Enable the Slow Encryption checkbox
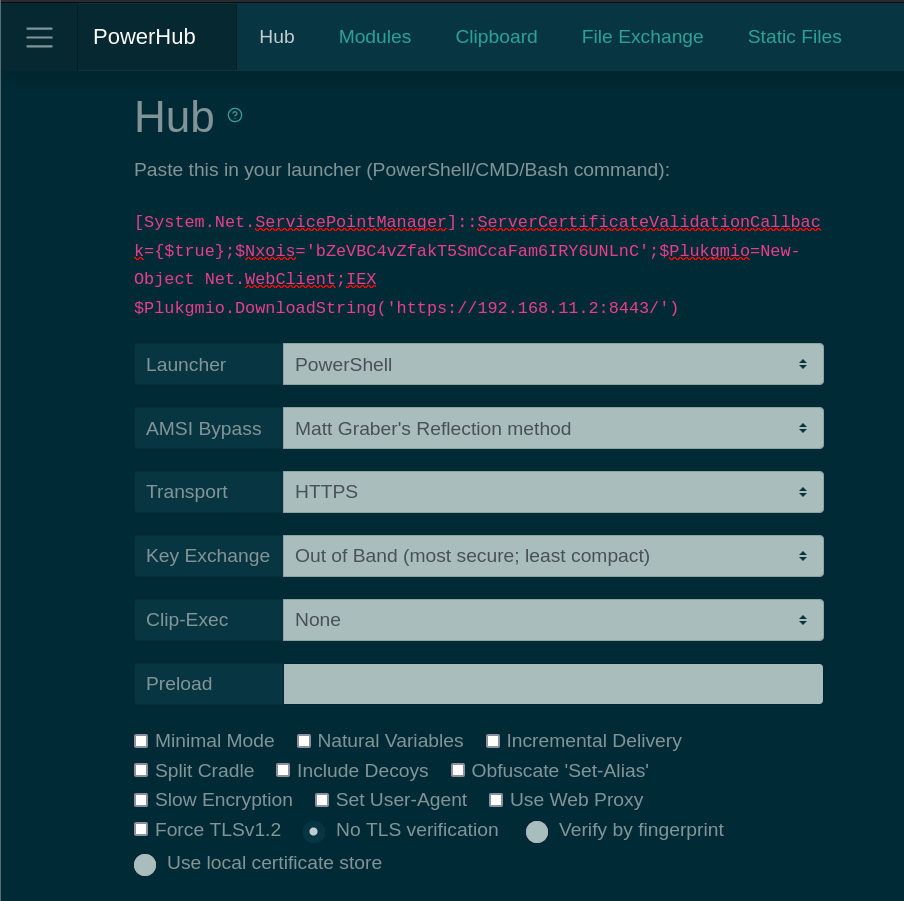904x901 pixels. point(141,800)
